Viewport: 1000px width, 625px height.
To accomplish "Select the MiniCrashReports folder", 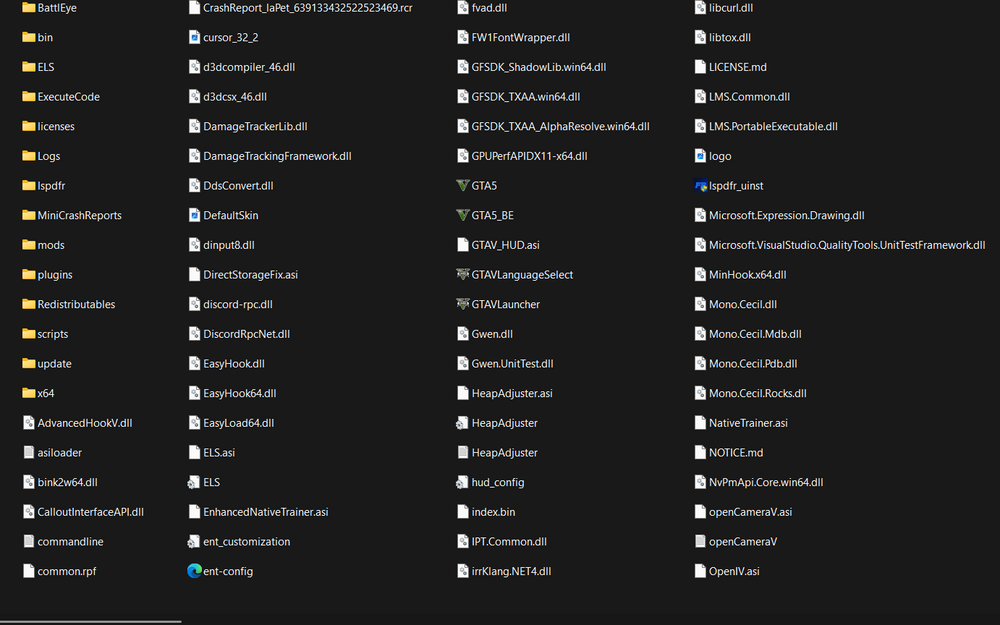I will click(72, 216).
